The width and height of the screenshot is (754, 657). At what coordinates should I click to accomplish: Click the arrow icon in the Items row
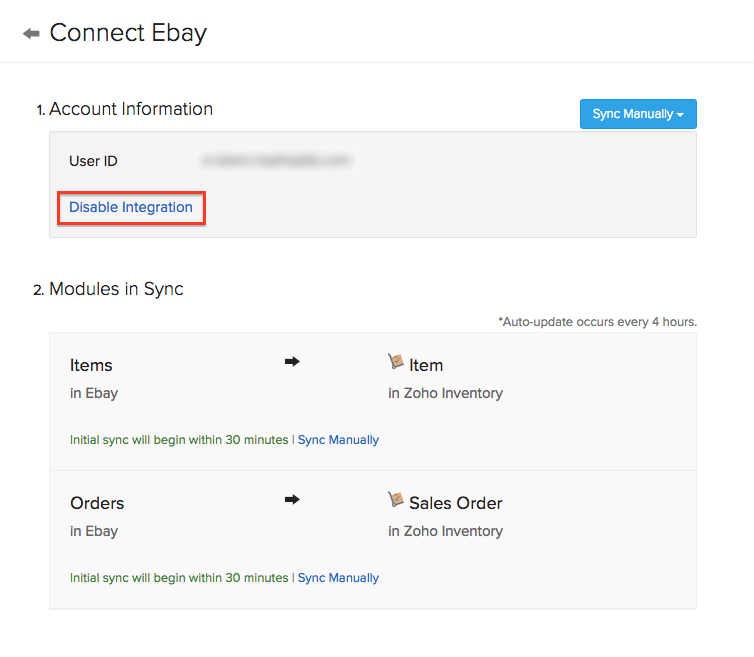tap(292, 363)
